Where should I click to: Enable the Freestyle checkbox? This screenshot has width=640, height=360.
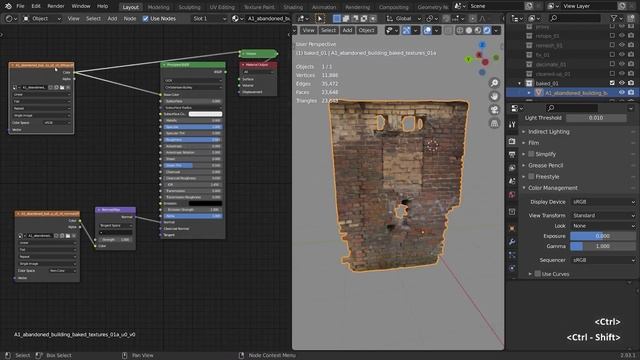tap(531, 176)
